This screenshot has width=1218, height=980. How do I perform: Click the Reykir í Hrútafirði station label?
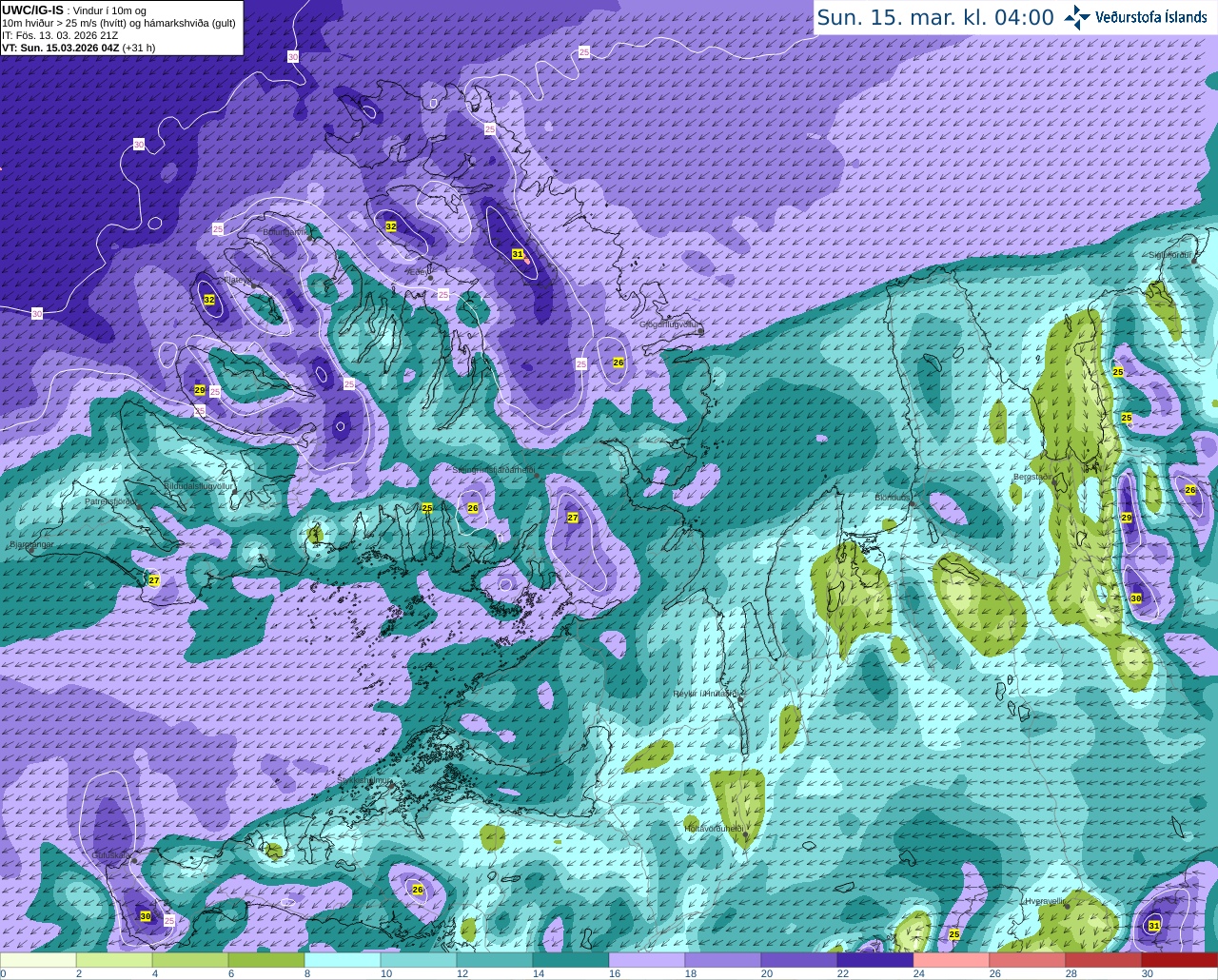click(x=705, y=693)
